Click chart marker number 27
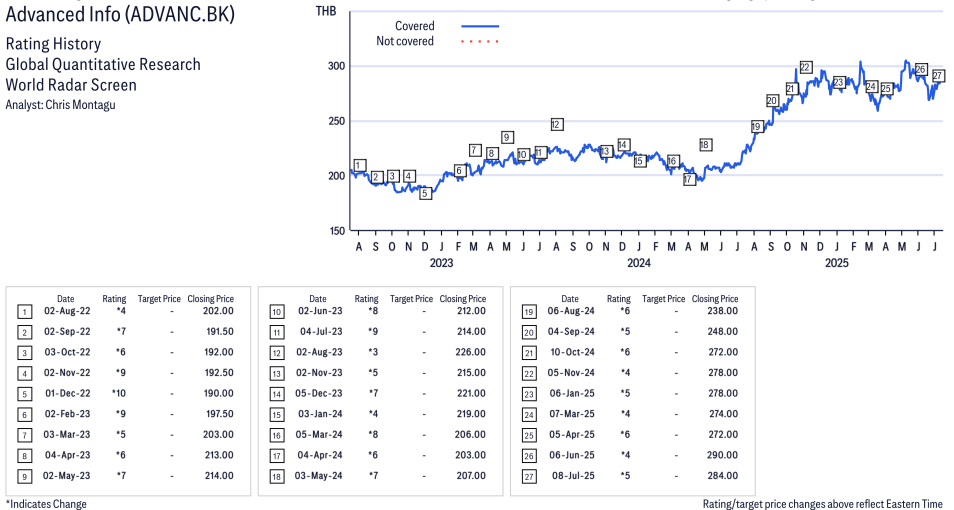Screen dimensions: 954x510 [x=938, y=75]
